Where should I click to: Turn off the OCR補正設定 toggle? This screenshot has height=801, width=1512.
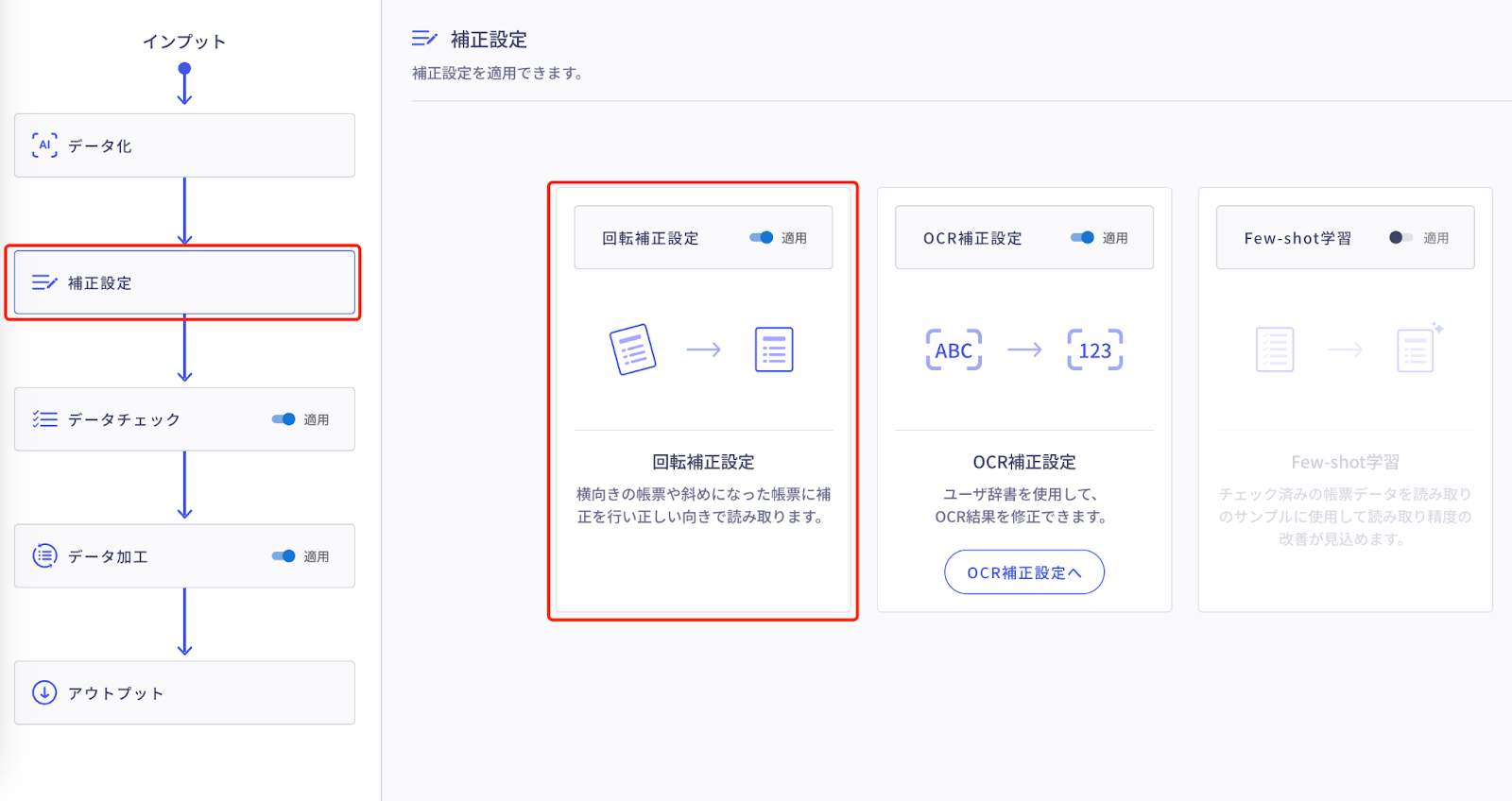1083,238
